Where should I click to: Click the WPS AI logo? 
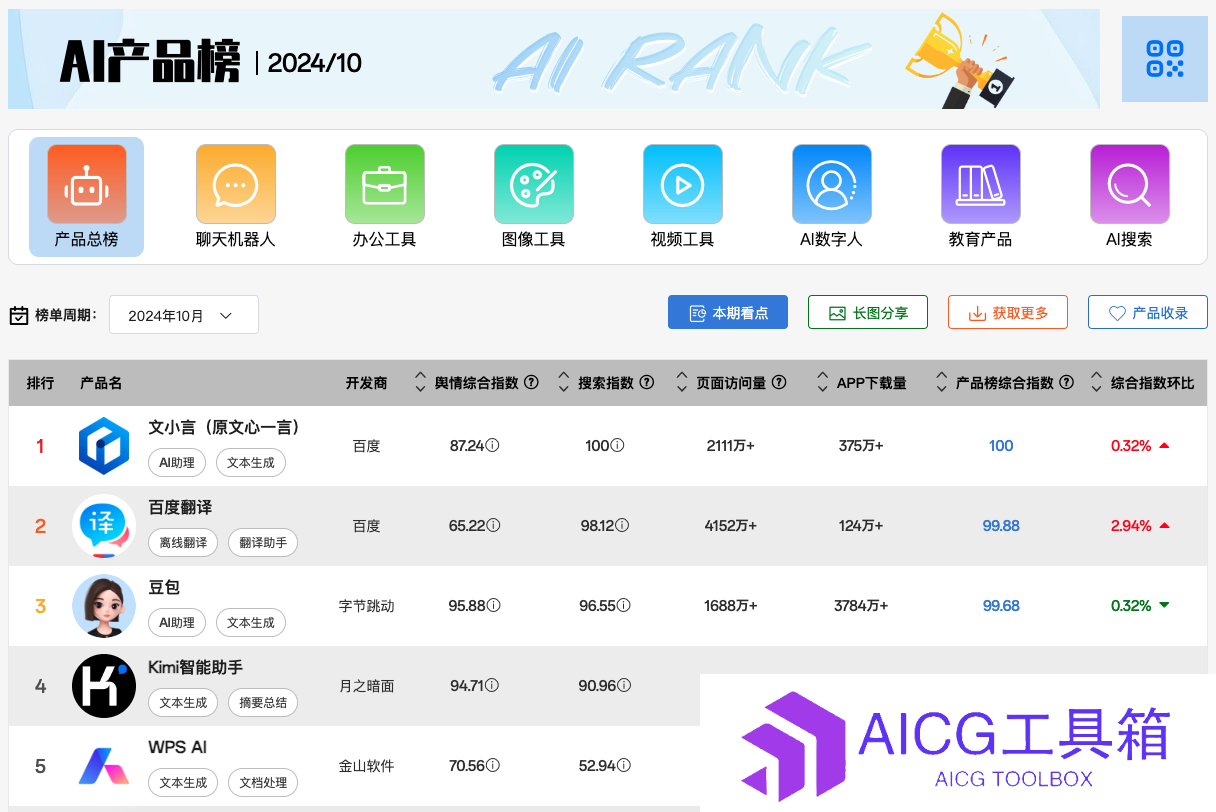tap(104, 767)
